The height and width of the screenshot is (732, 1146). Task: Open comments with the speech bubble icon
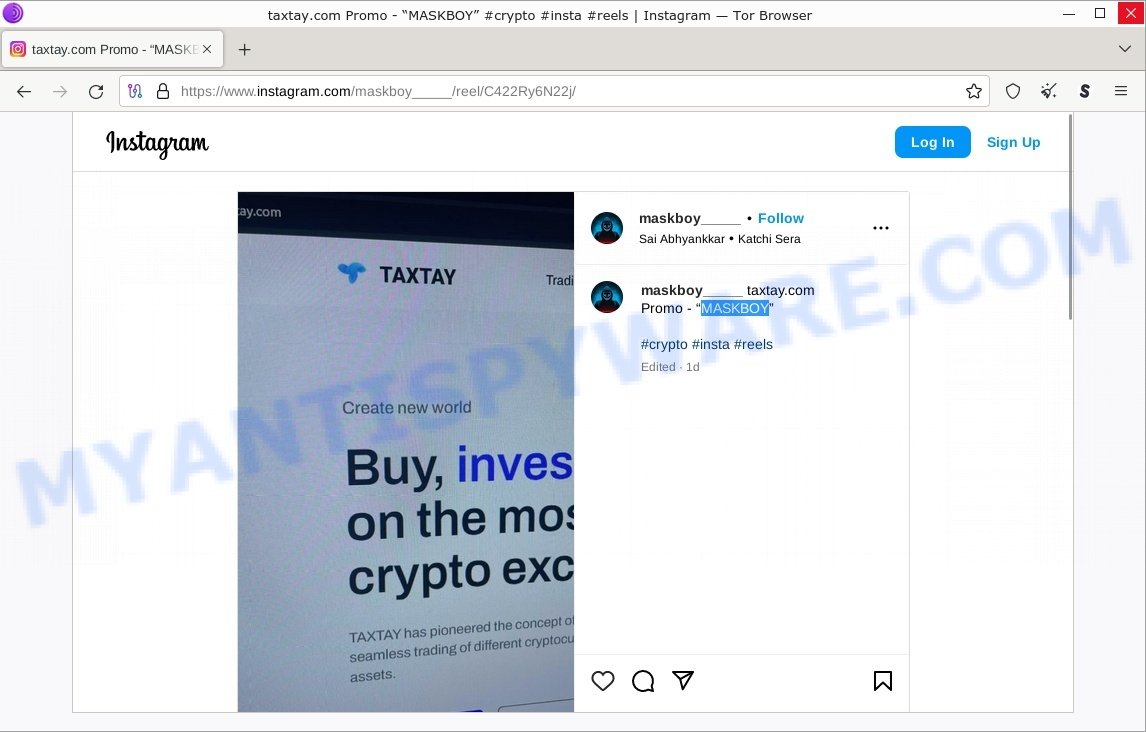643,681
